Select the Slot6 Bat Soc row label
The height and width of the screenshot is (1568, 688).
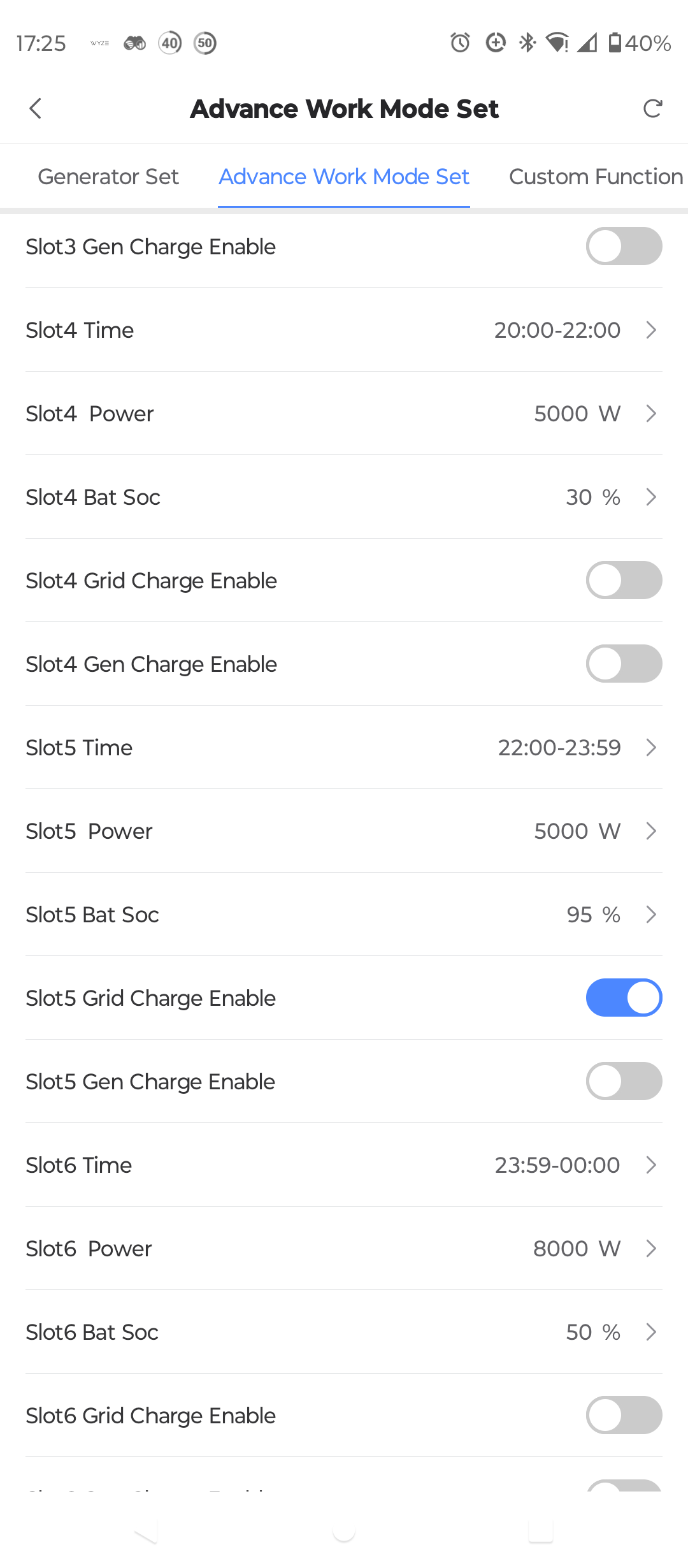pos(92,1332)
